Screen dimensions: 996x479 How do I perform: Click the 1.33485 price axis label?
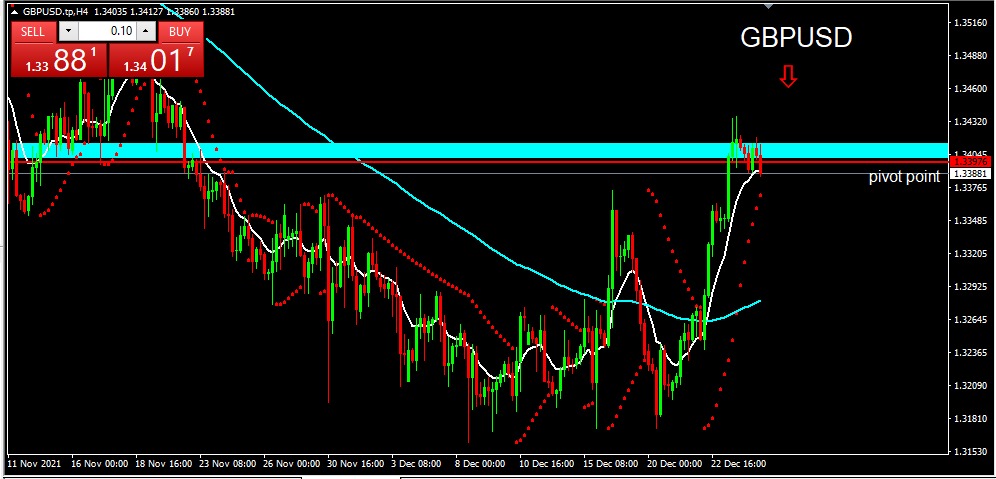pyautogui.click(x=969, y=220)
